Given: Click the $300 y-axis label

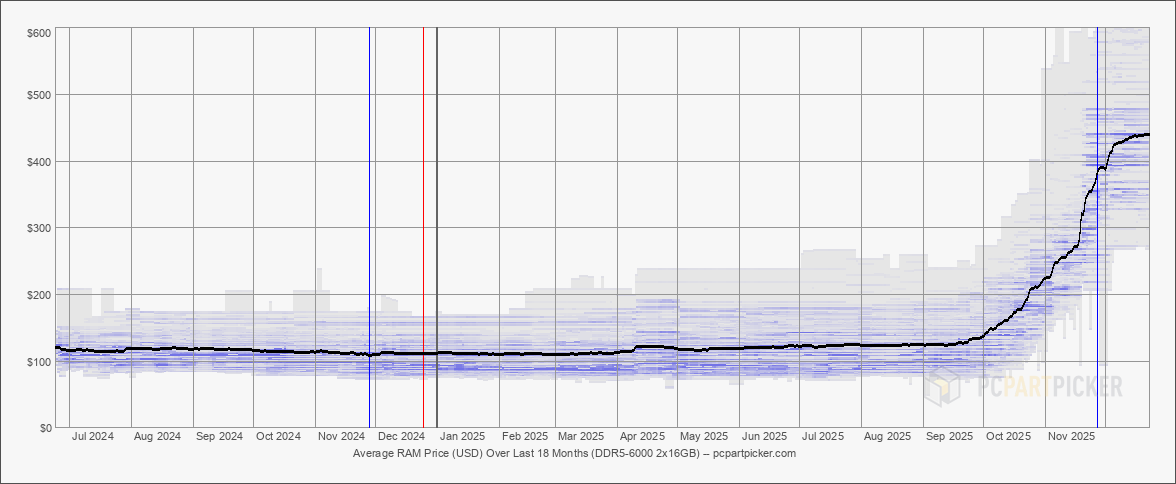Looking at the screenshot, I should click(39, 228).
